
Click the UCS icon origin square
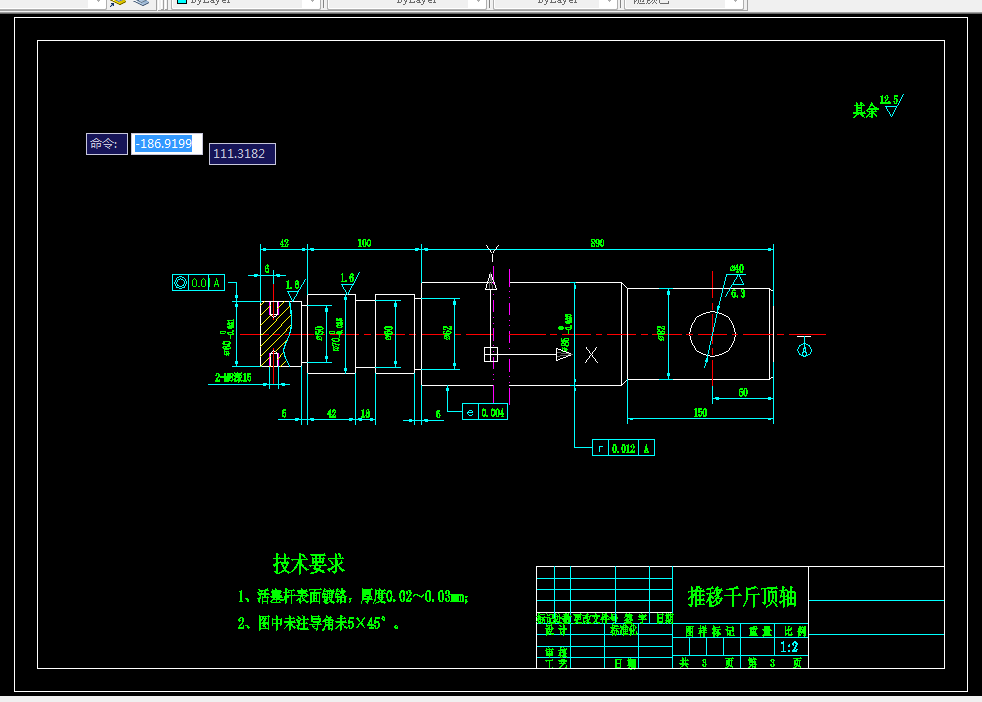click(491, 354)
